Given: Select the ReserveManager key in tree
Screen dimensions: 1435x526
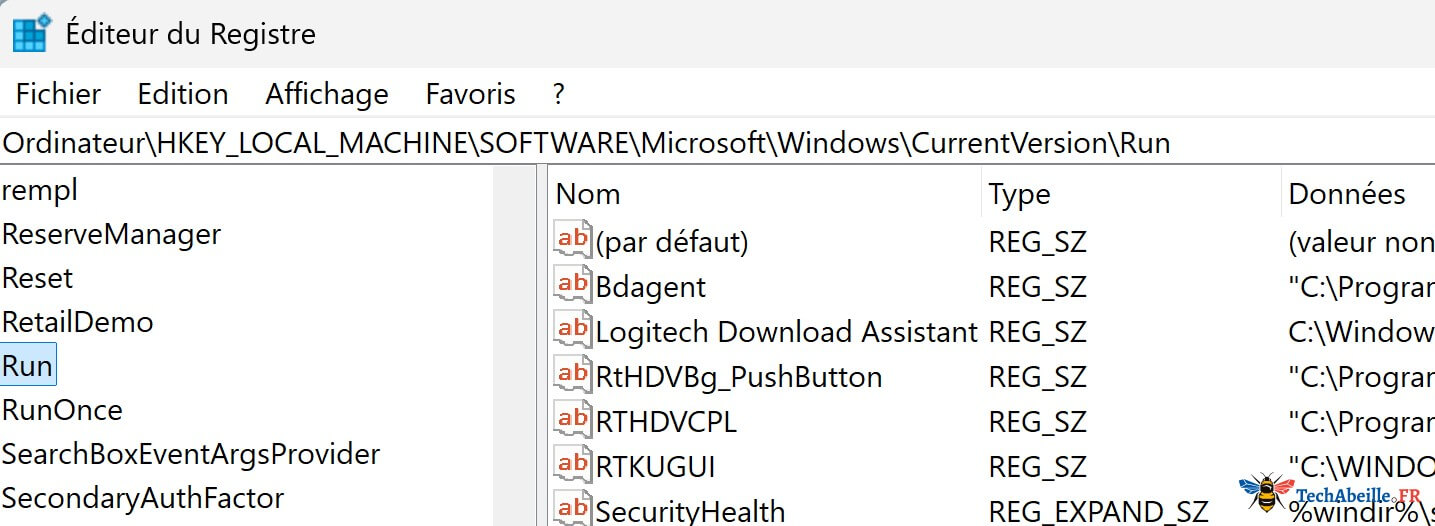Looking at the screenshot, I should click(x=111, y=234).
